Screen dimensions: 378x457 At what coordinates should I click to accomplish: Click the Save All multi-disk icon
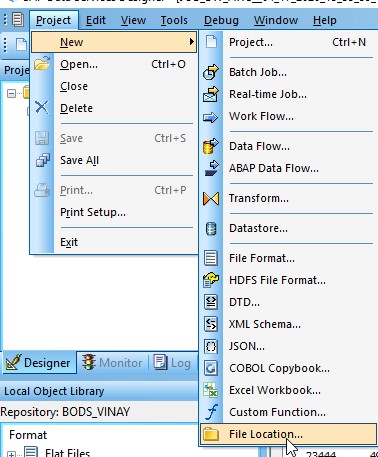(x=43, y=160)
